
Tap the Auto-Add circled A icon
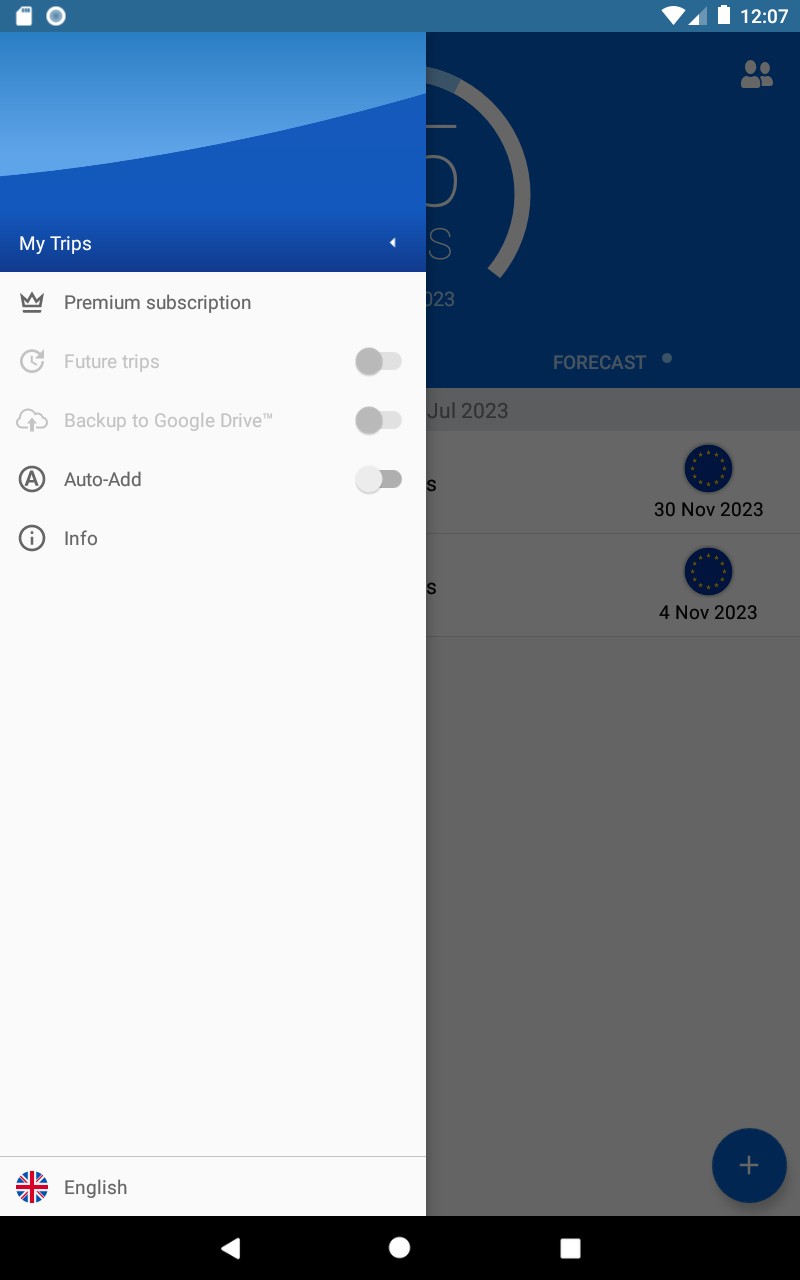point(32,479)
